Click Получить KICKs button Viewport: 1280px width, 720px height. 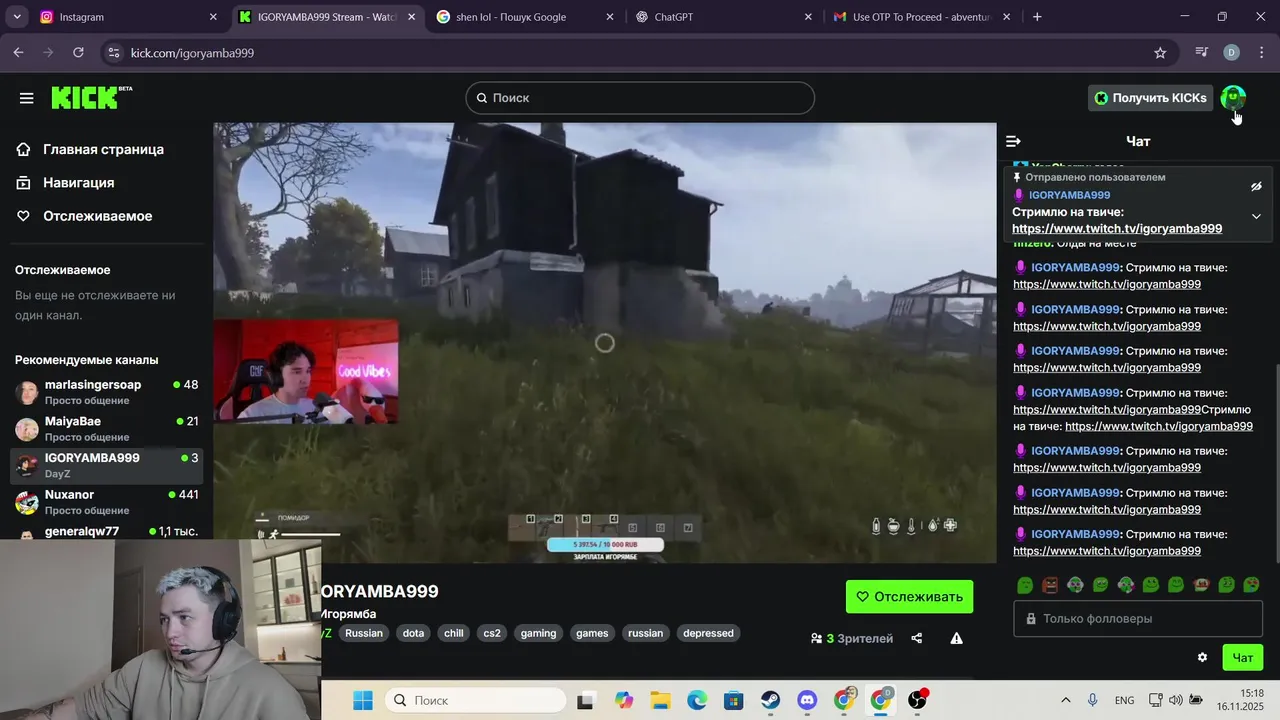(1150, 98)
